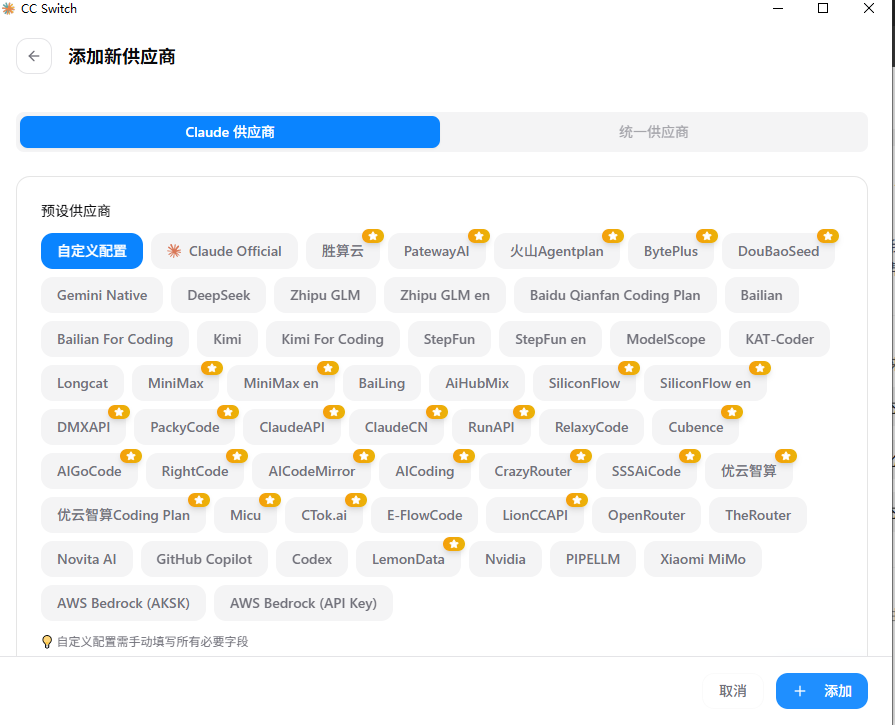Select the RelaxyCode preset

(x=591, y=426)
